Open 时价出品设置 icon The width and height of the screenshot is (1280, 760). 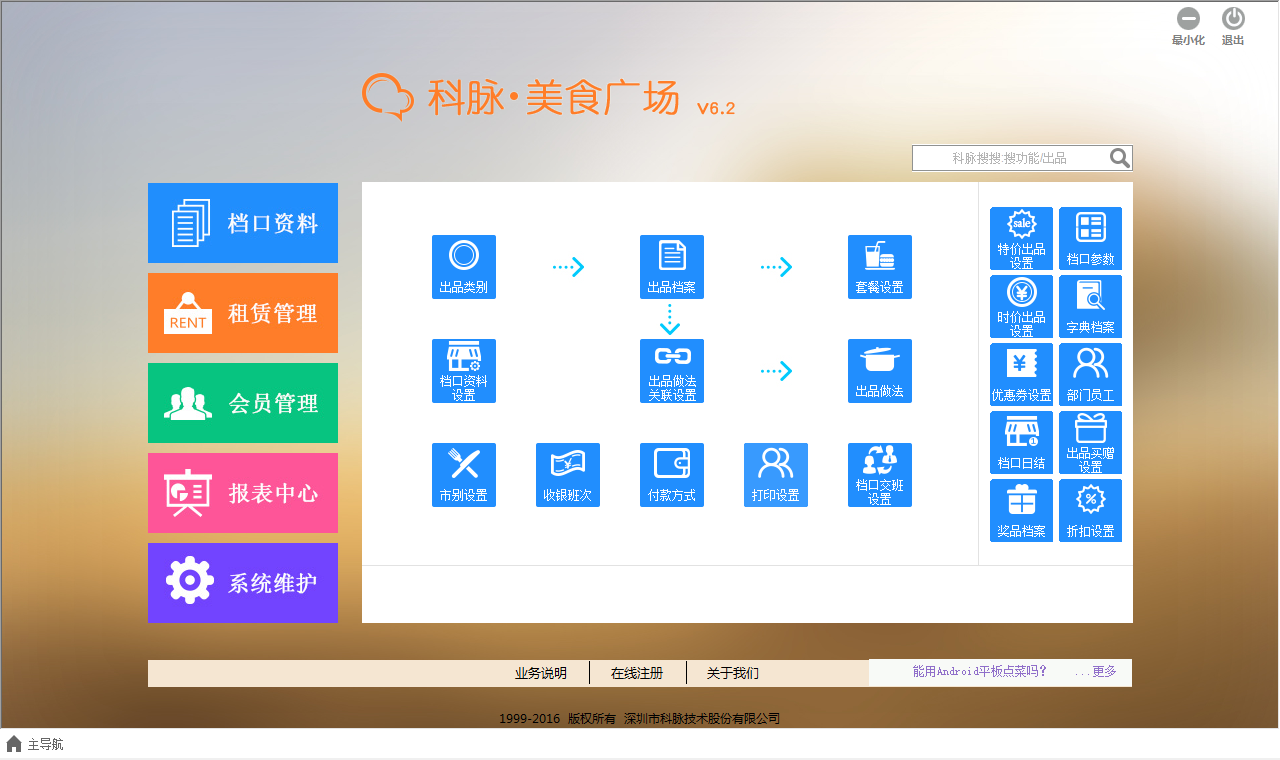pos(1021,306)
